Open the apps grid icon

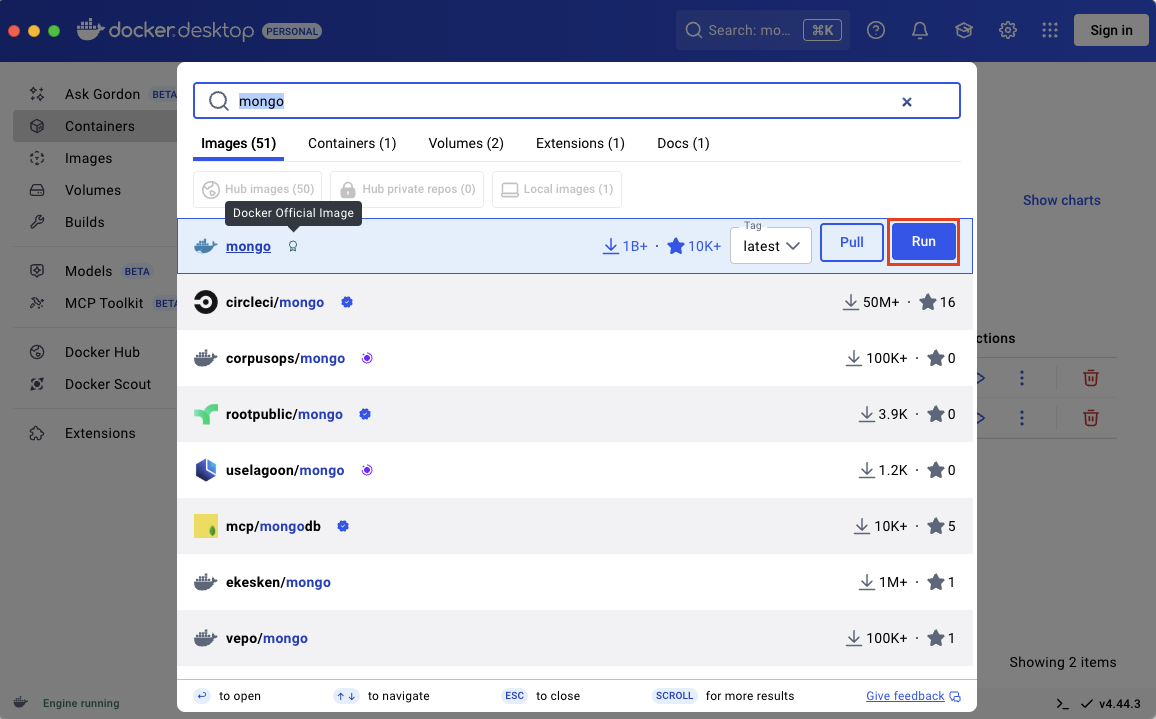(x=1050, y=30)
